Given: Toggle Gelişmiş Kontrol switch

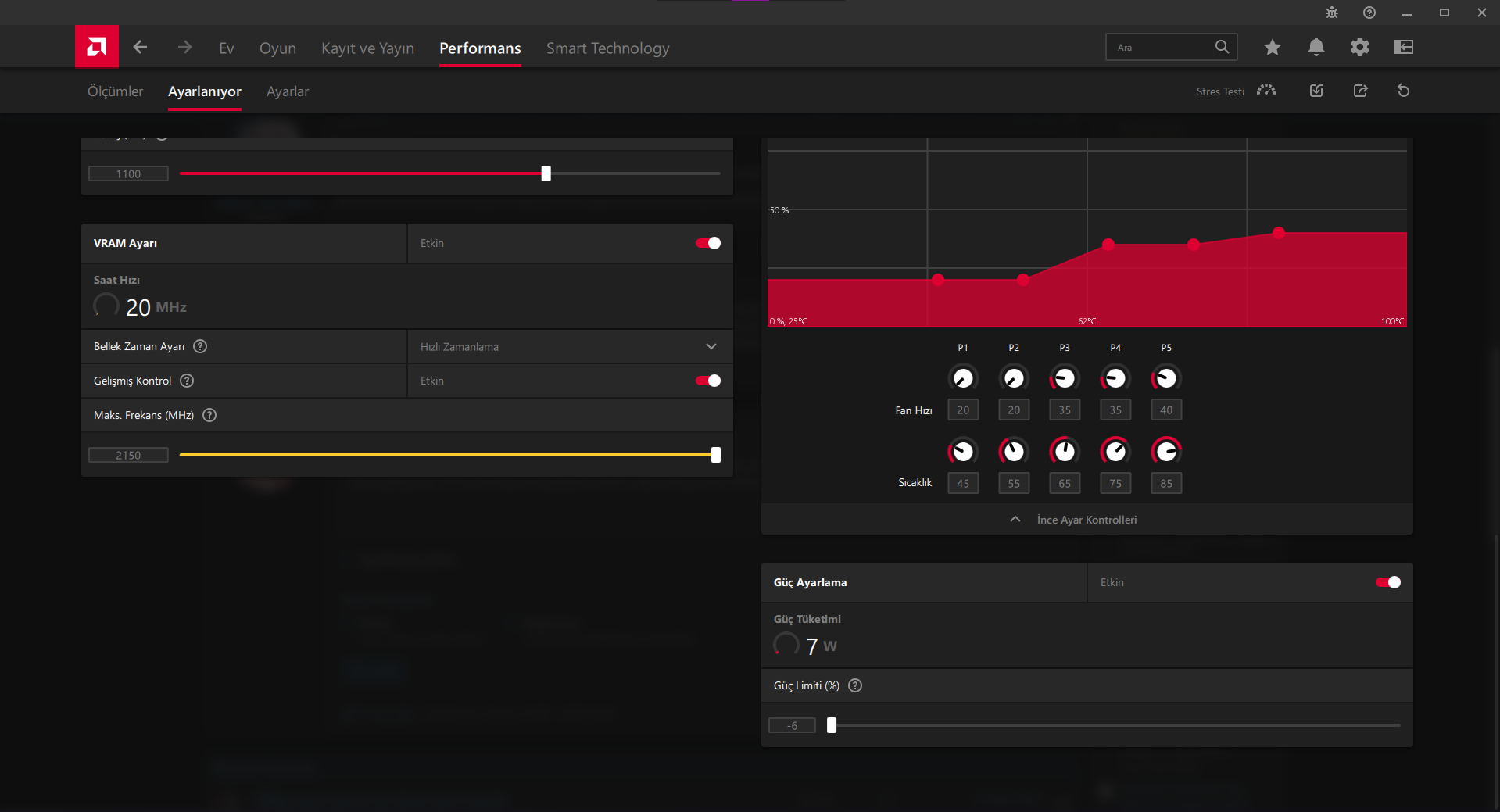Looking at the screenshot, I should [708, 381].
